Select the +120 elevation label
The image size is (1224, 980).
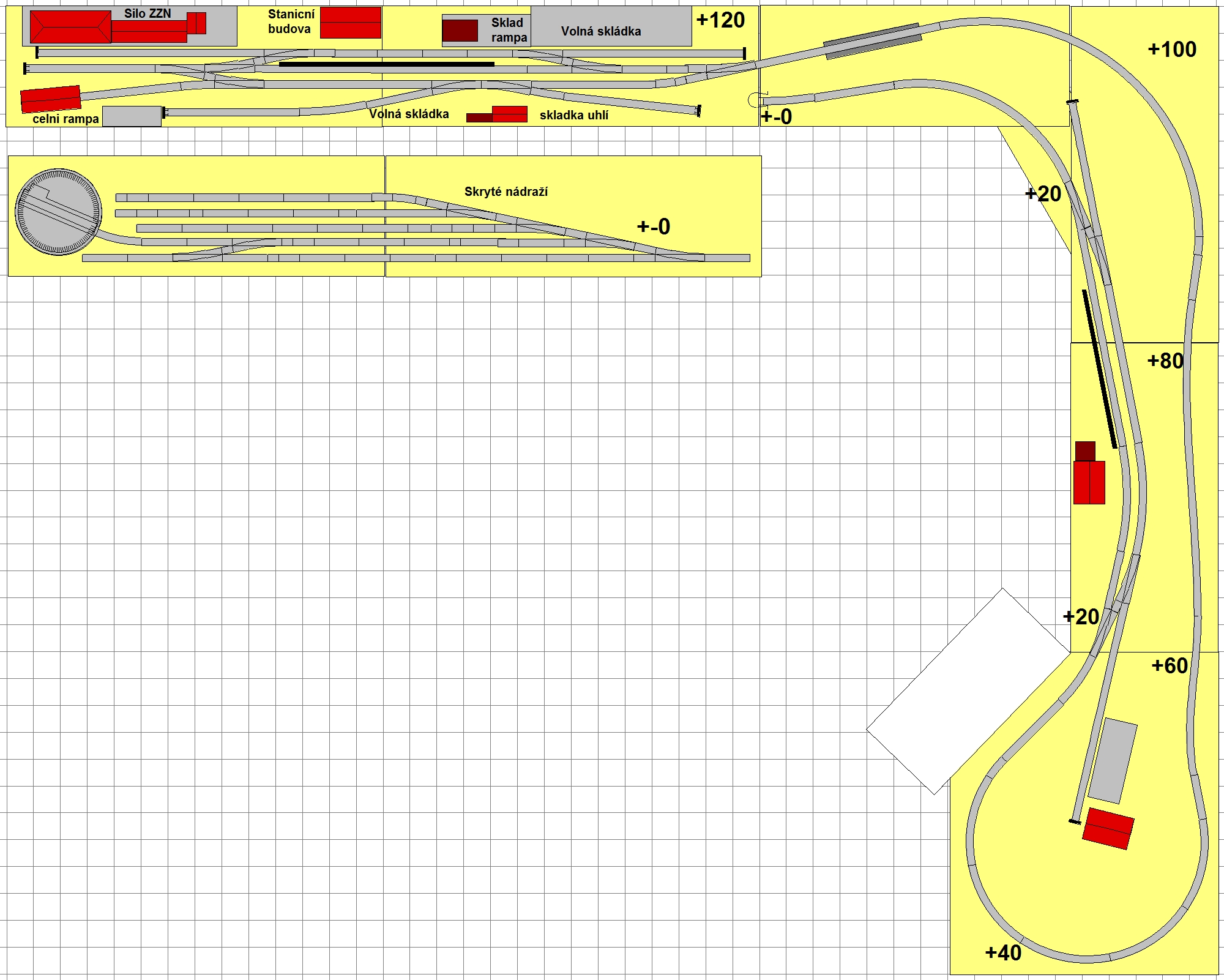tap(720, 20)
